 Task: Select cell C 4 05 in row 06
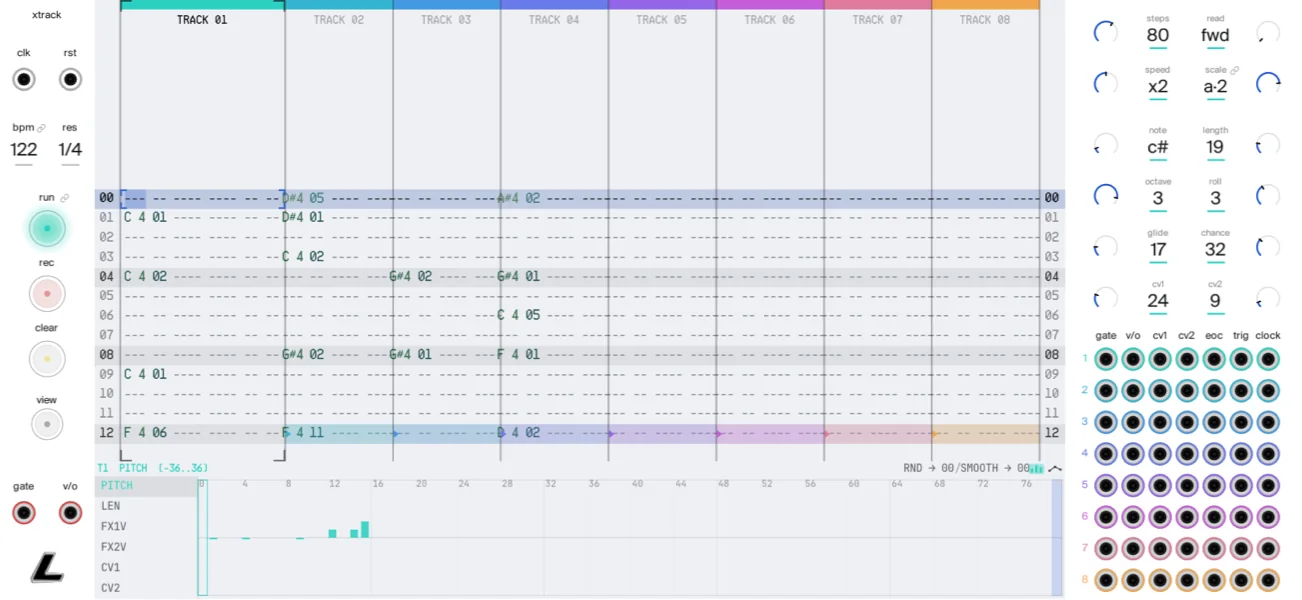520,315
